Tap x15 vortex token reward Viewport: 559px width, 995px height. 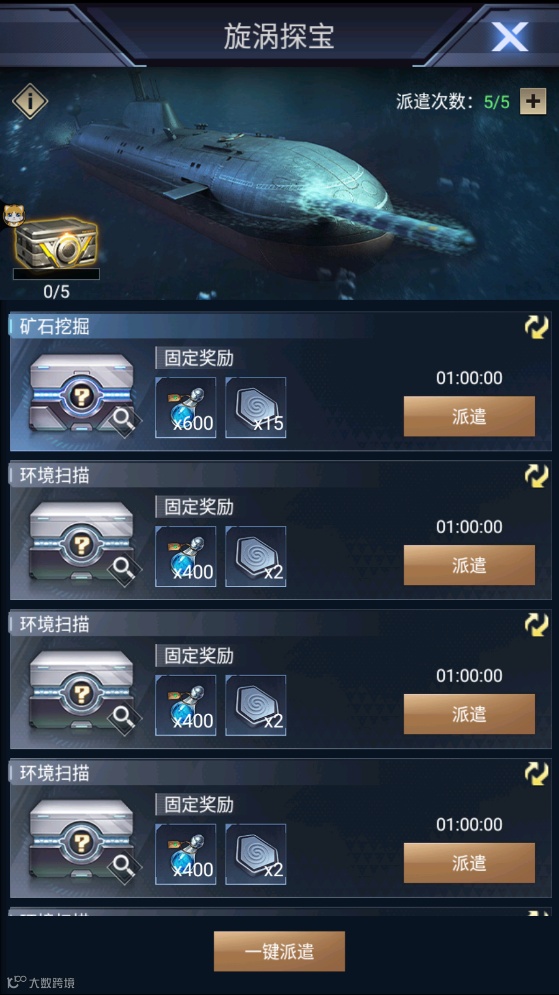[256, 407]
